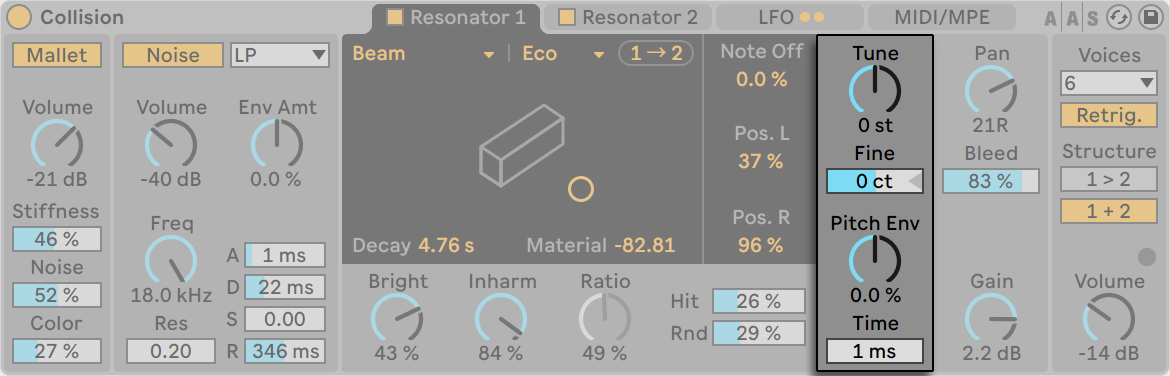Image resolution: width=1170 pixels, height=376 pixels.
Task: Click the Bleed 83 % slider
Action: click(991, 181)
